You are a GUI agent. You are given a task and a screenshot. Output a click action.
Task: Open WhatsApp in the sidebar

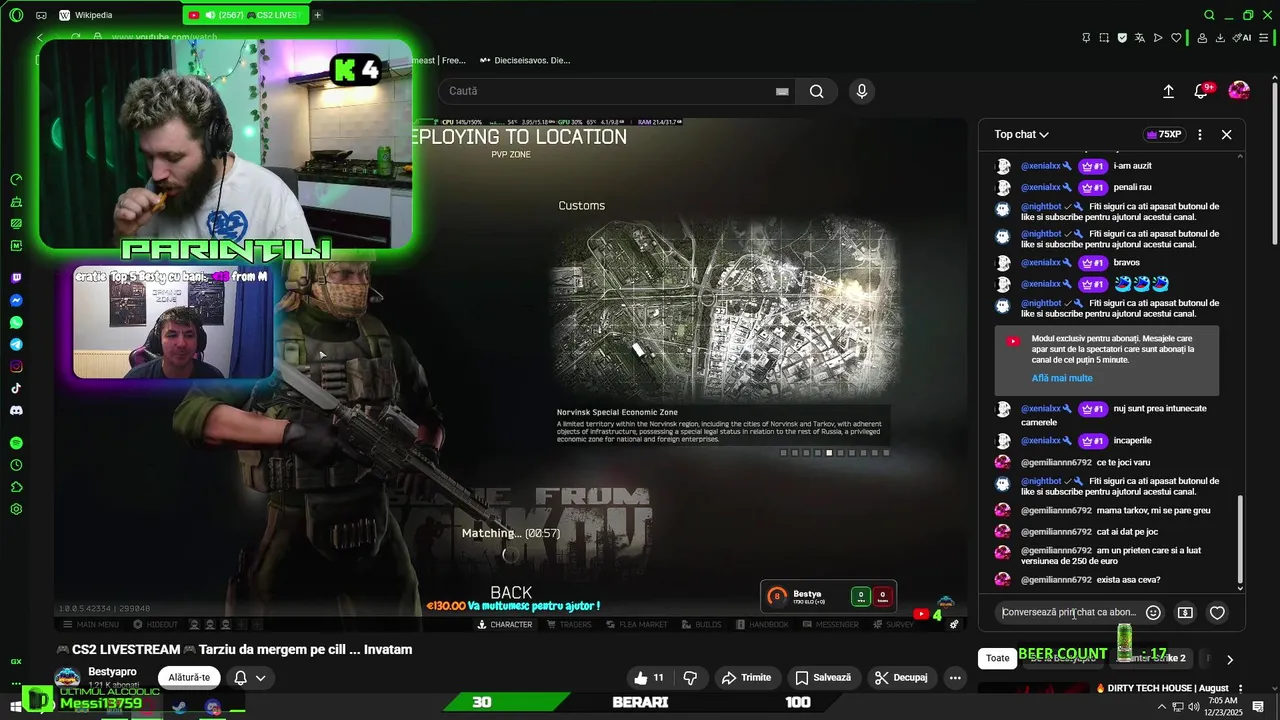point(16,322)
